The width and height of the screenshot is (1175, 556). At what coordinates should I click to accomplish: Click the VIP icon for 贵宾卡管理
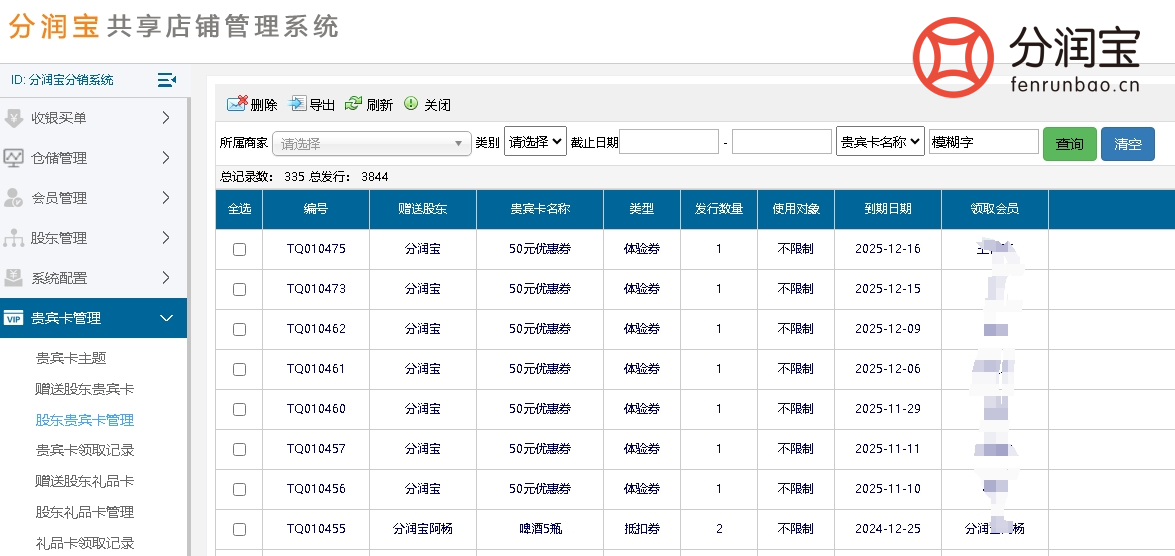(13, 318)
